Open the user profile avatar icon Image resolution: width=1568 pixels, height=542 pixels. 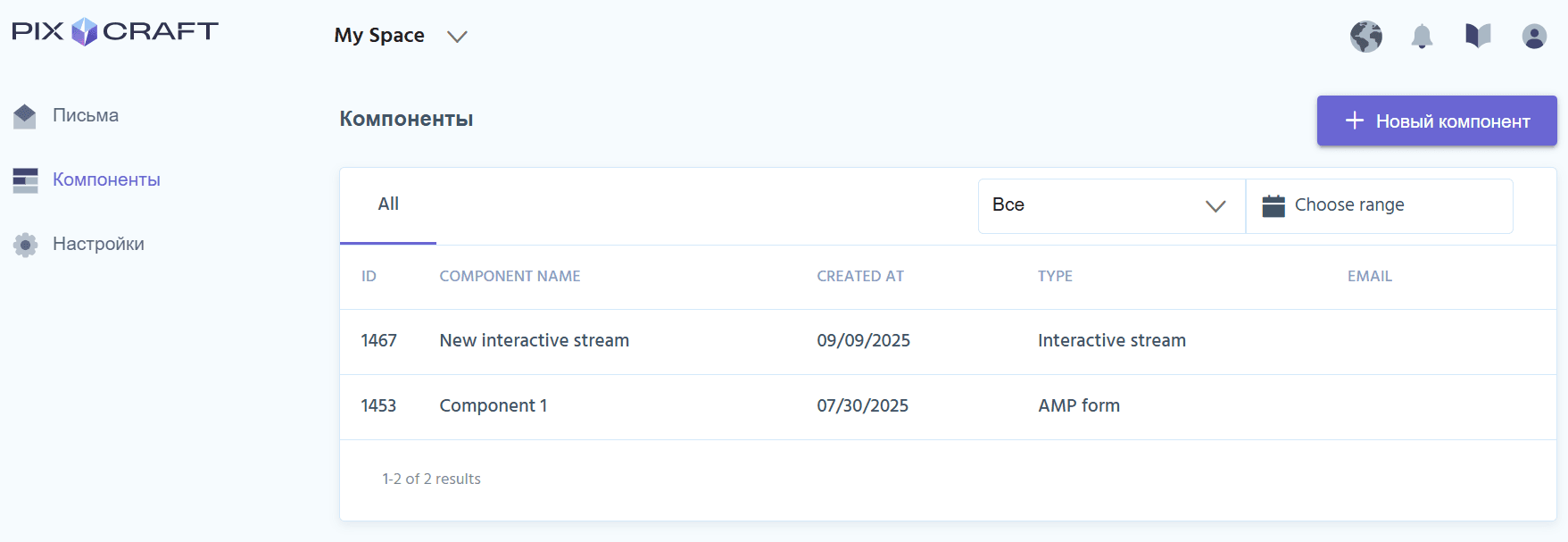click(x=1534, y=37)
